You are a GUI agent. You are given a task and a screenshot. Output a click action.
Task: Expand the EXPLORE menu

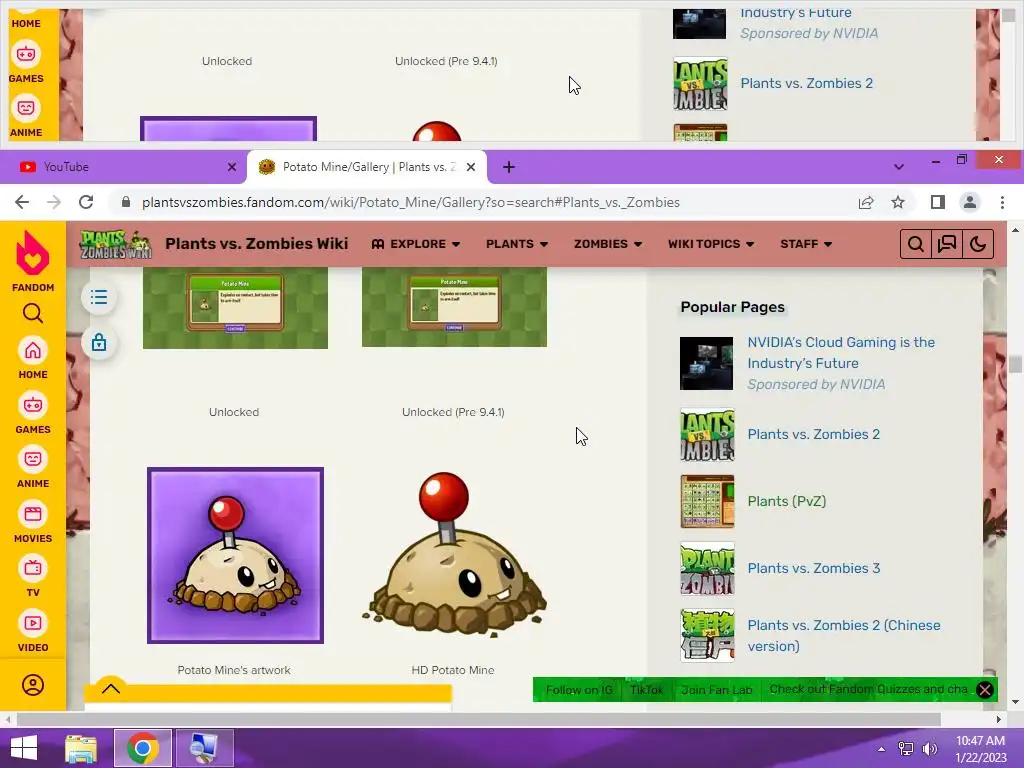[x=416, y=244]
